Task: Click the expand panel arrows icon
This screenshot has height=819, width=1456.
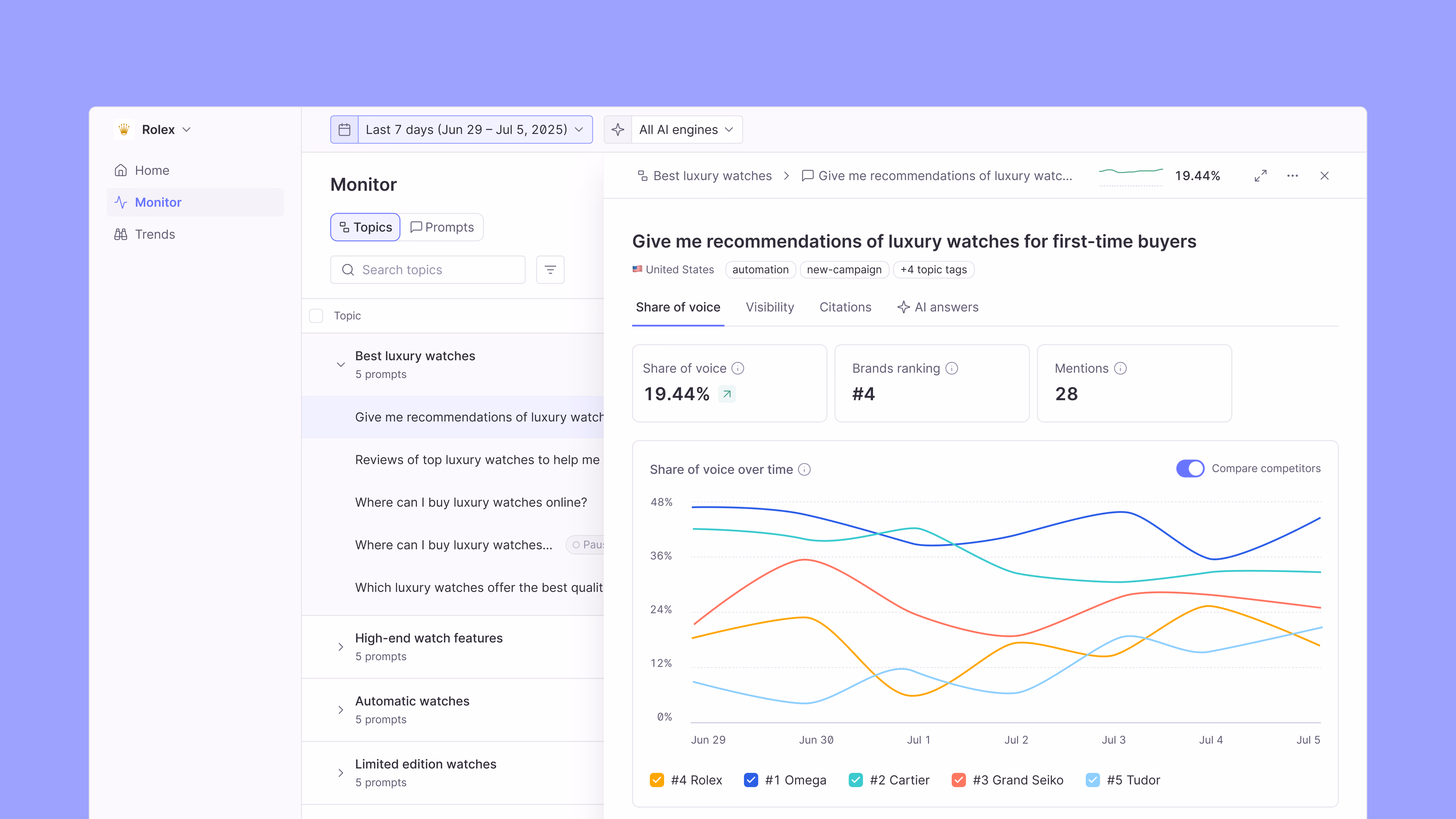Action: [1260, 176]
